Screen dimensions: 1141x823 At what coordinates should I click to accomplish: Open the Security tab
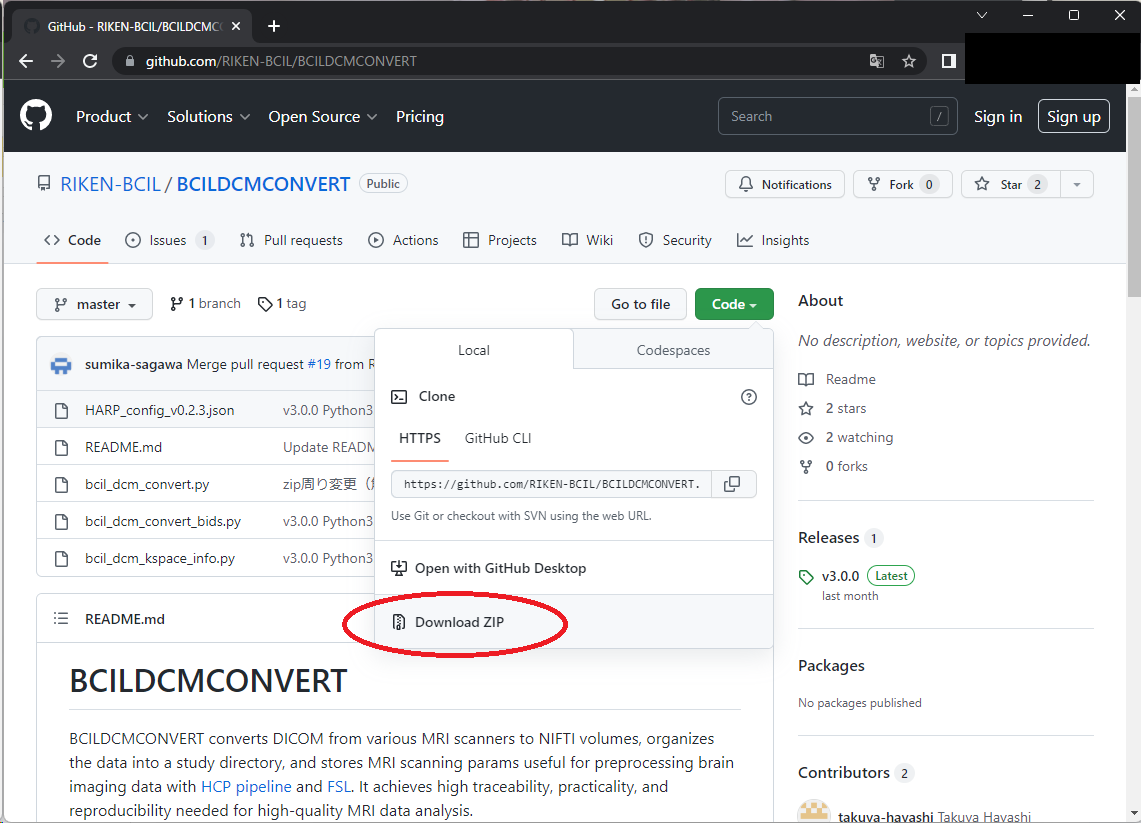675,240
